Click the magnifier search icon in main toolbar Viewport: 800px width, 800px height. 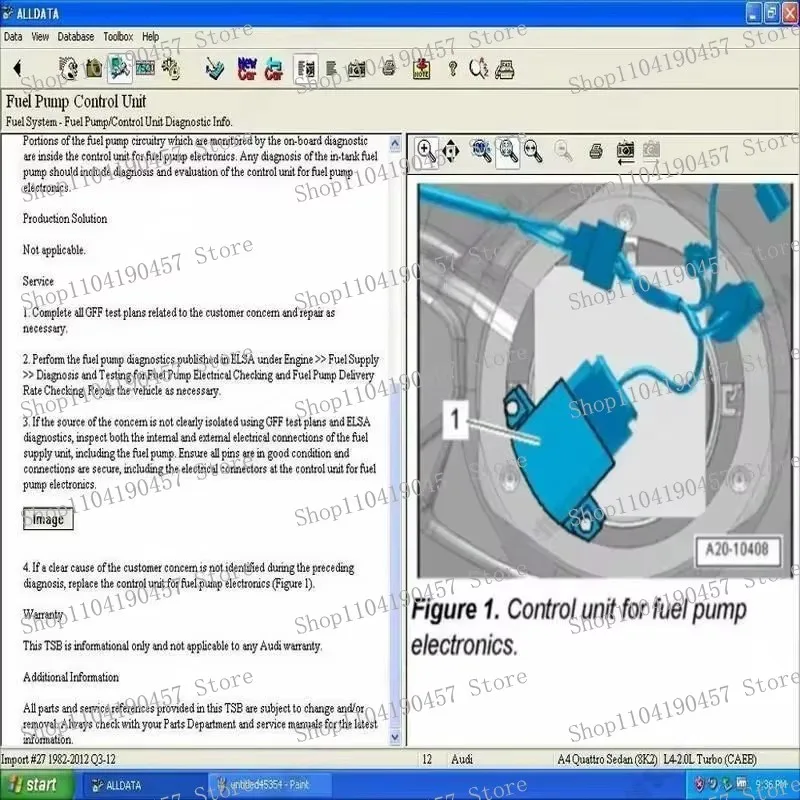click(x=479, y=69)
